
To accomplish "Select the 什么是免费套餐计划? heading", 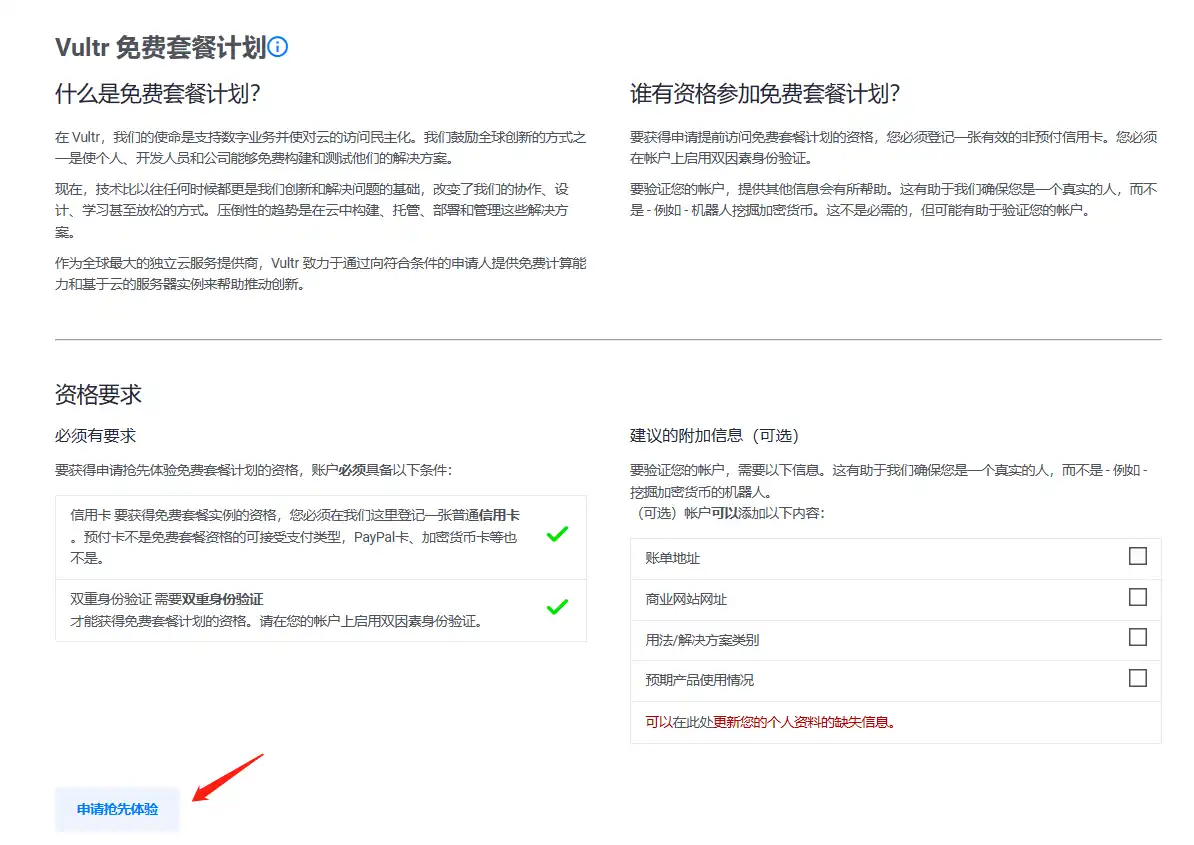I will 158,94.
